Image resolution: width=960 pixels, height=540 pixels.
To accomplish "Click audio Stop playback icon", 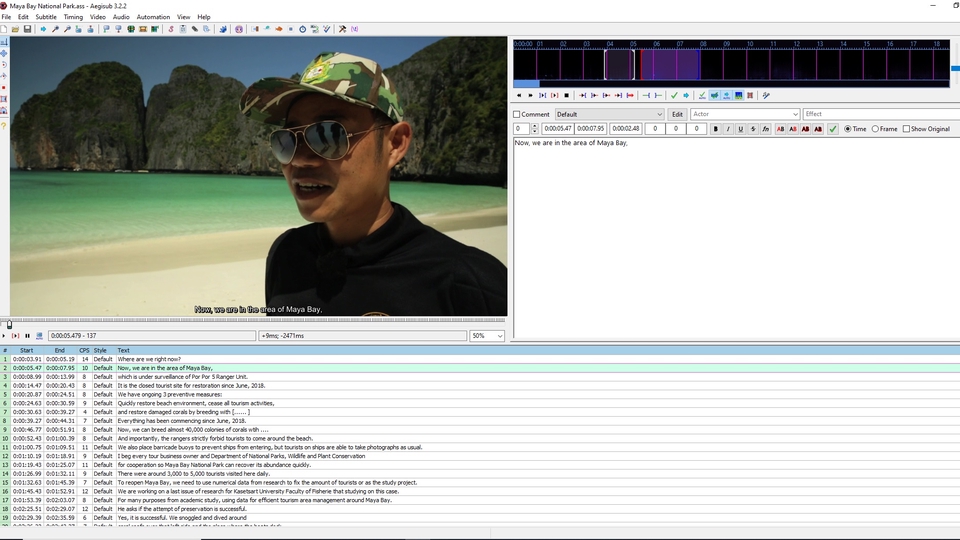I will click(x=566, y=96).
